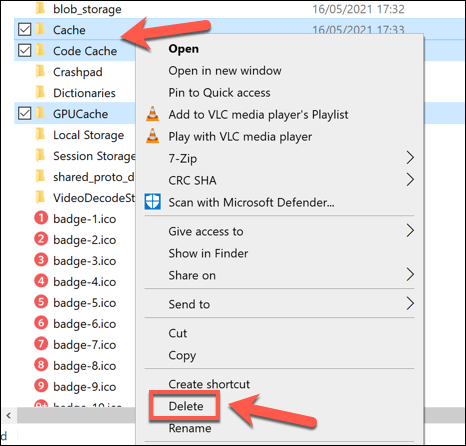Click the VLC cone icon beside Play with VLC
The height and width of the screenshot is (446, 466).
coord(153,136)
